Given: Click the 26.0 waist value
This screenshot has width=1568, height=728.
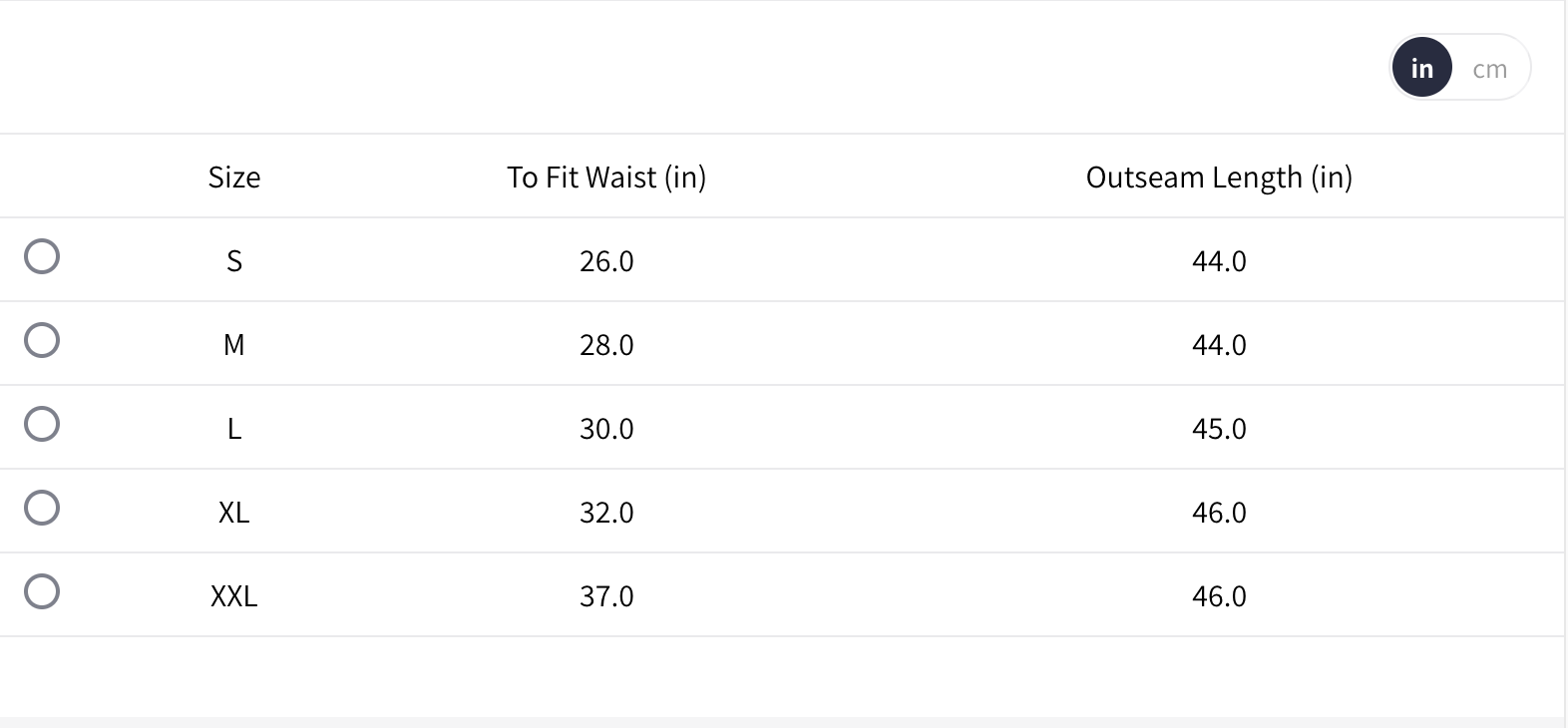Looking at the screenshot, I should click(x=606, y=261).
